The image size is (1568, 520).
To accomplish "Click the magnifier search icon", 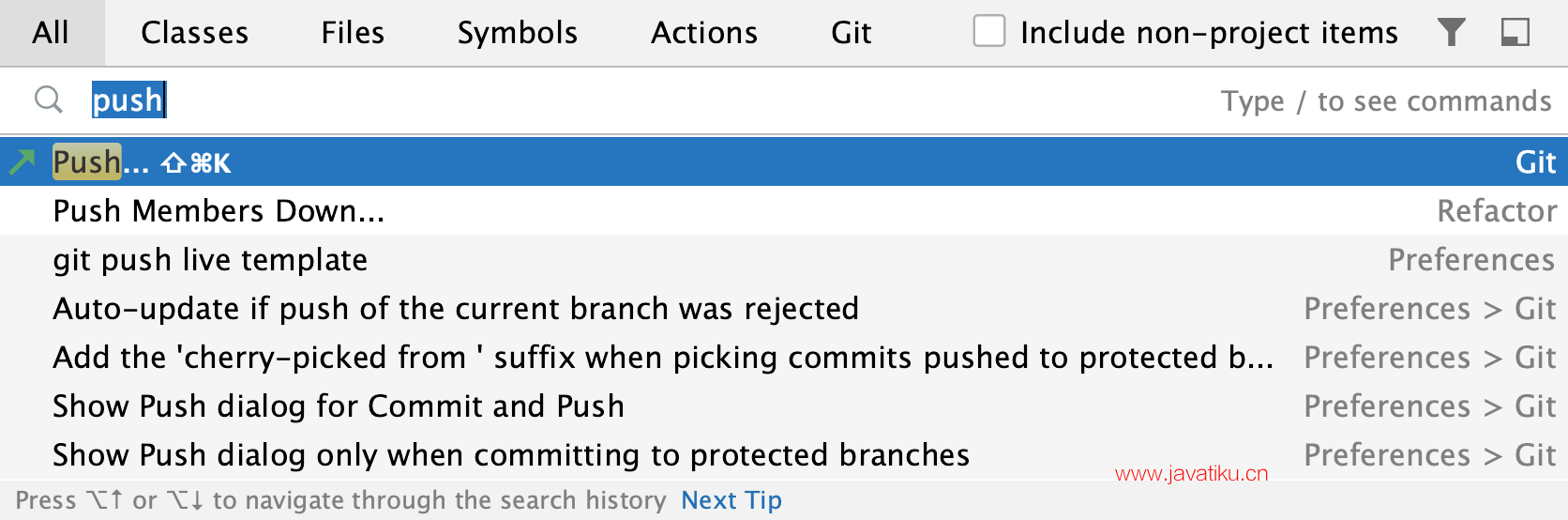I will point(49,99).
